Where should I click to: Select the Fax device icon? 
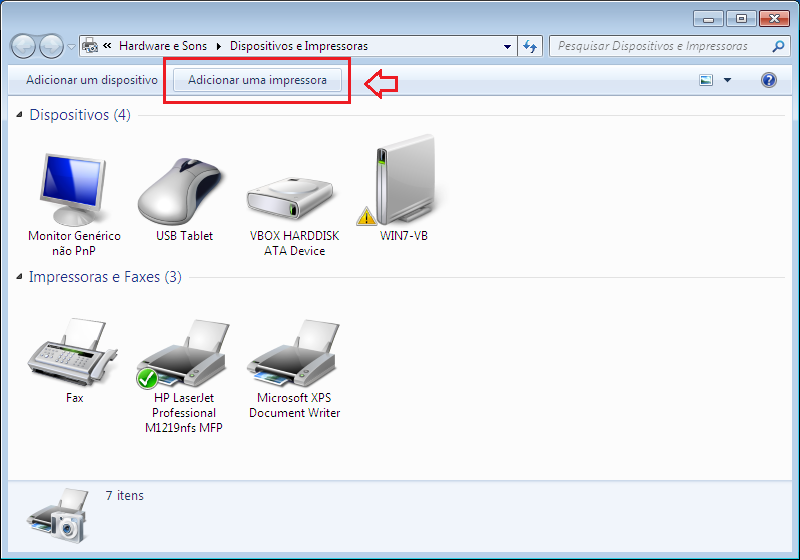click(72, 352)
